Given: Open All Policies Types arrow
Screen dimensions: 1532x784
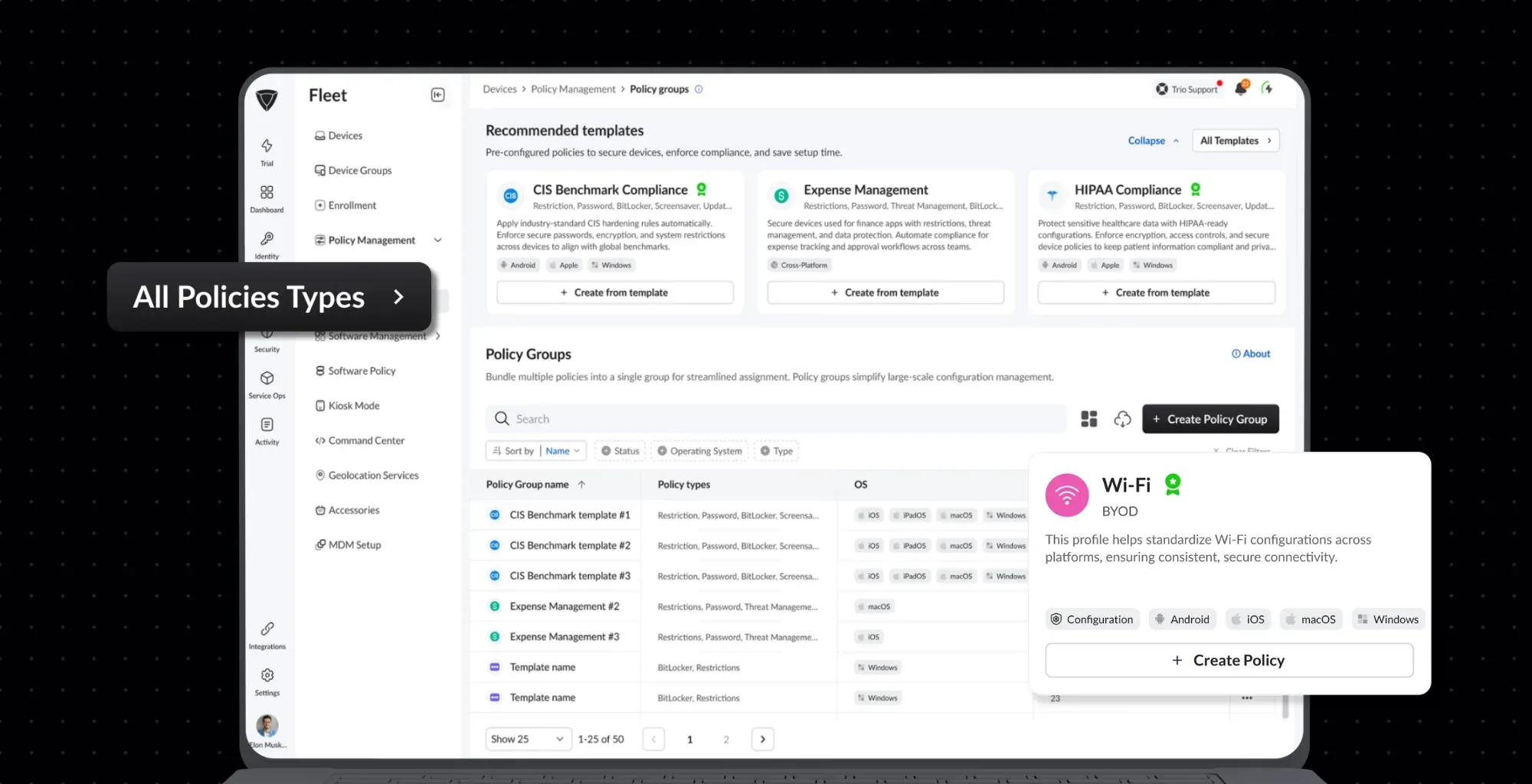Looking at the screenshot, I should (x=398, y=297).
